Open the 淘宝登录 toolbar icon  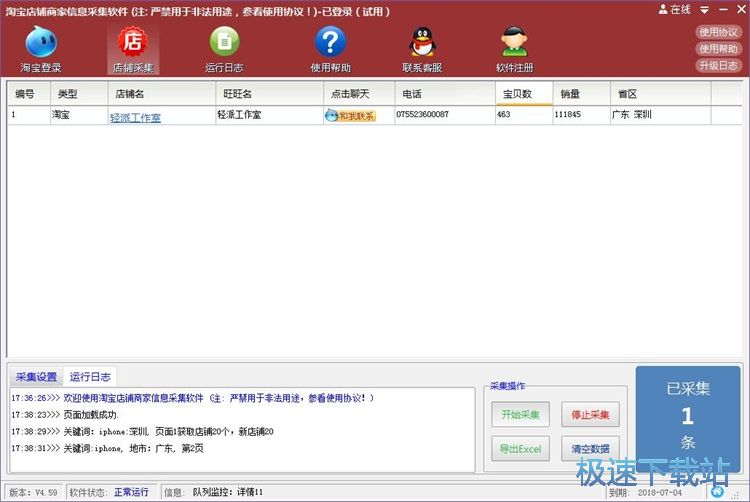point(41,49)
